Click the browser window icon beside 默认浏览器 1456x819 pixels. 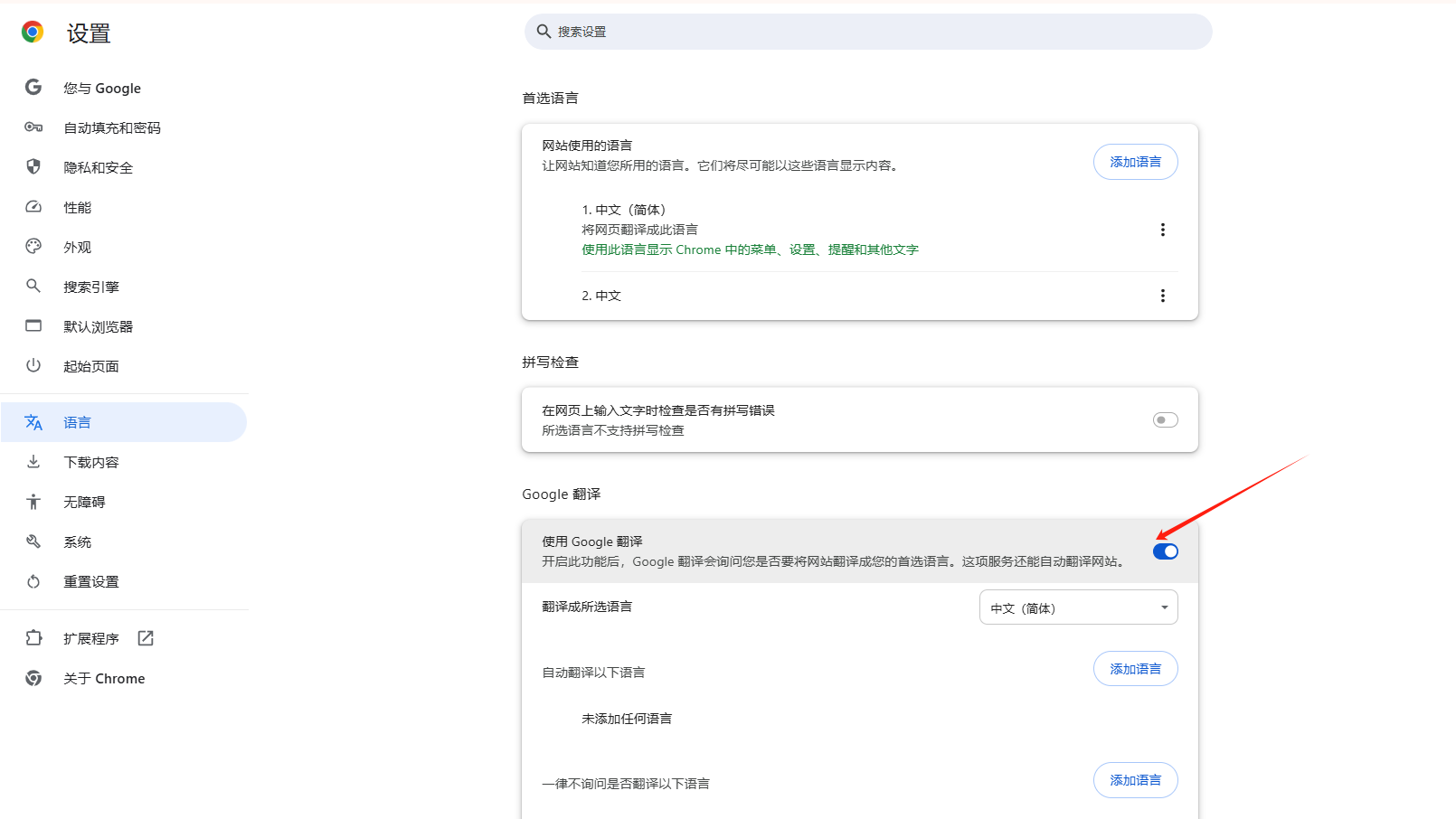tap(33, 325)
